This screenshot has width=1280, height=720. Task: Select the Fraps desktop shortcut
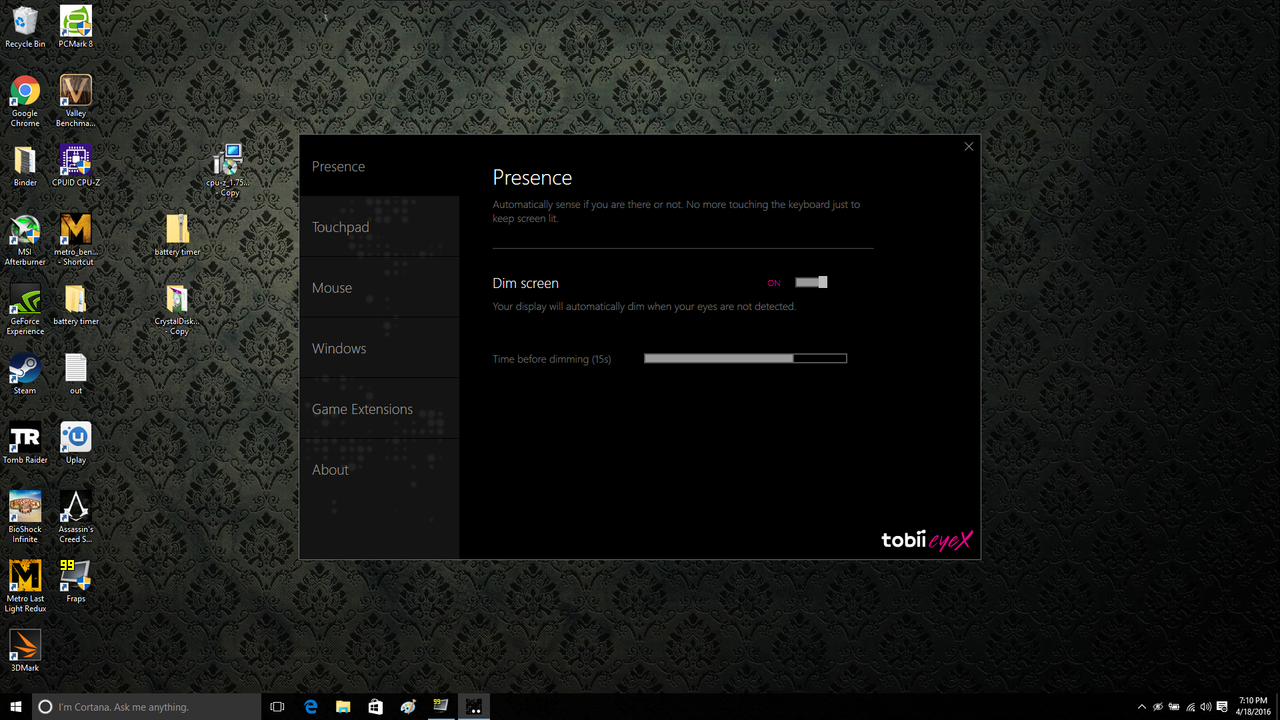76,581
